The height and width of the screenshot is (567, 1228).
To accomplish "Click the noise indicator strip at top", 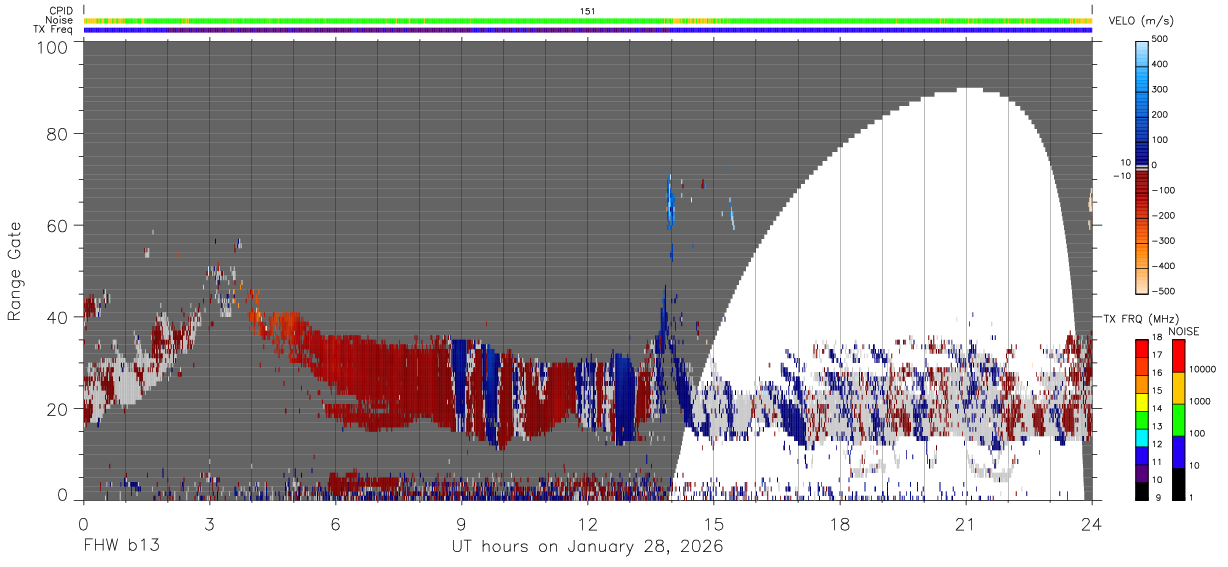I will [x=588, y=20].
